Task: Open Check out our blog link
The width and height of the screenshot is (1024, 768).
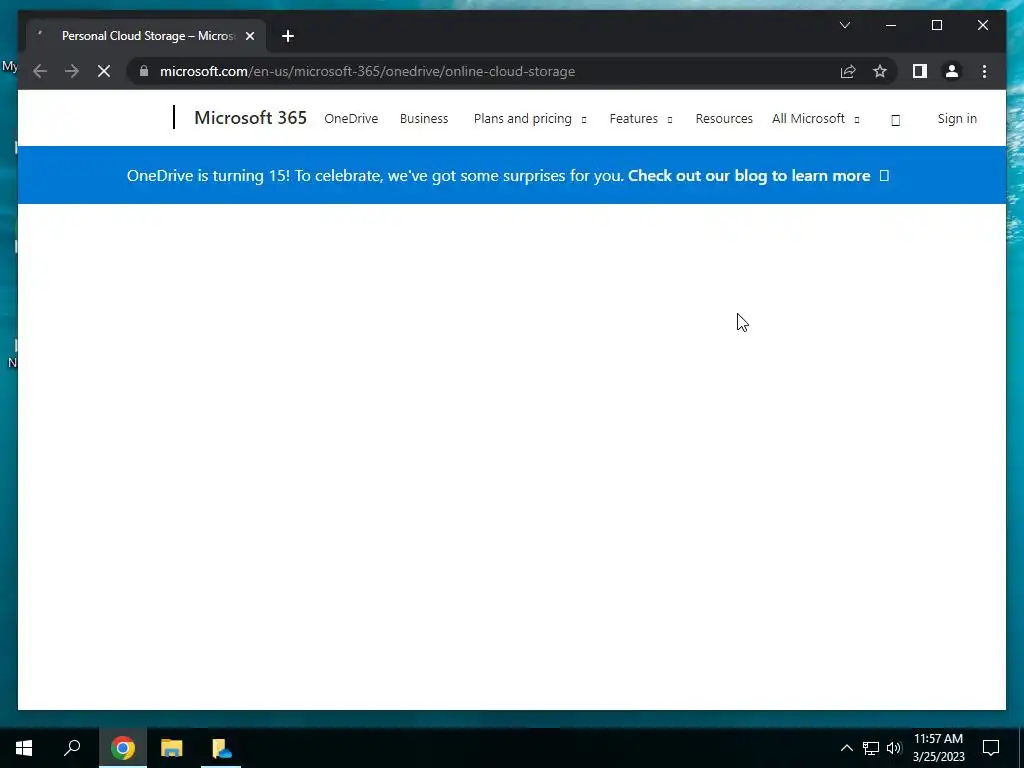Action: [x=758, y=176]
